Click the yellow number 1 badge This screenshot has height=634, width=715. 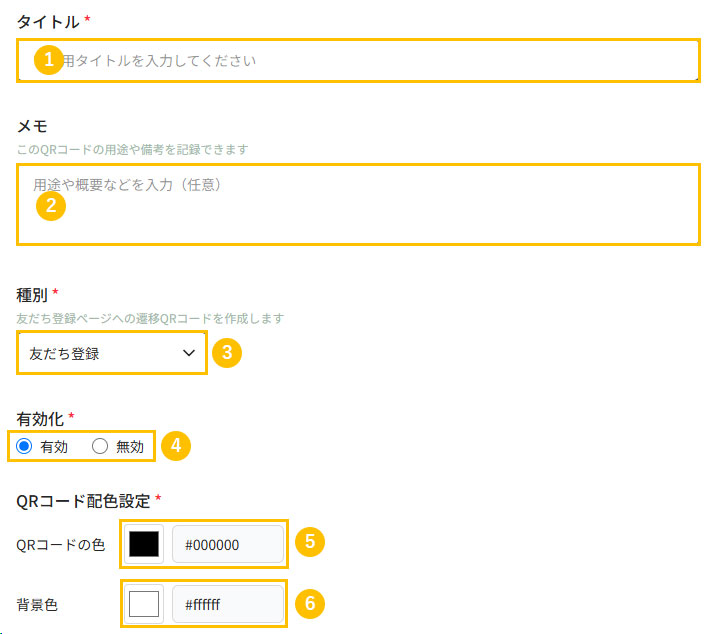(48, 60)
